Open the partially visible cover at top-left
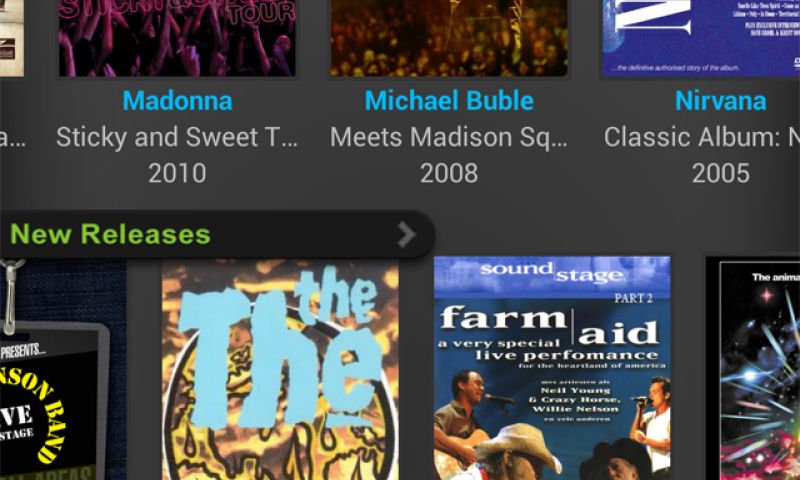 pos(12,38)
